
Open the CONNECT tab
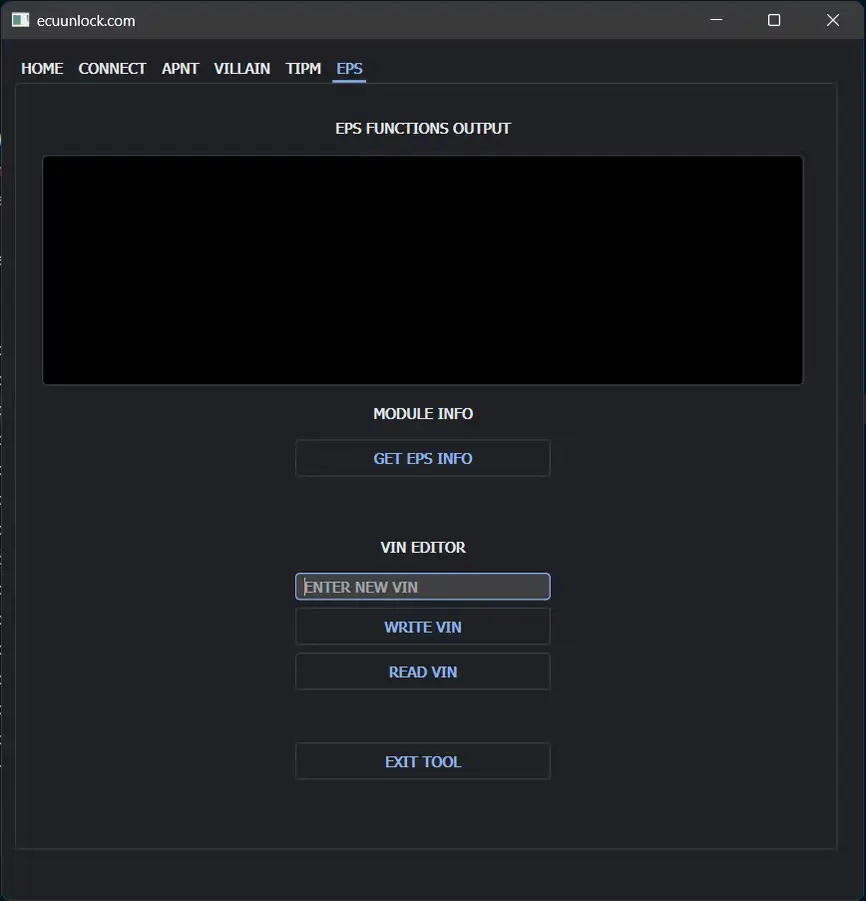point(112,68)
